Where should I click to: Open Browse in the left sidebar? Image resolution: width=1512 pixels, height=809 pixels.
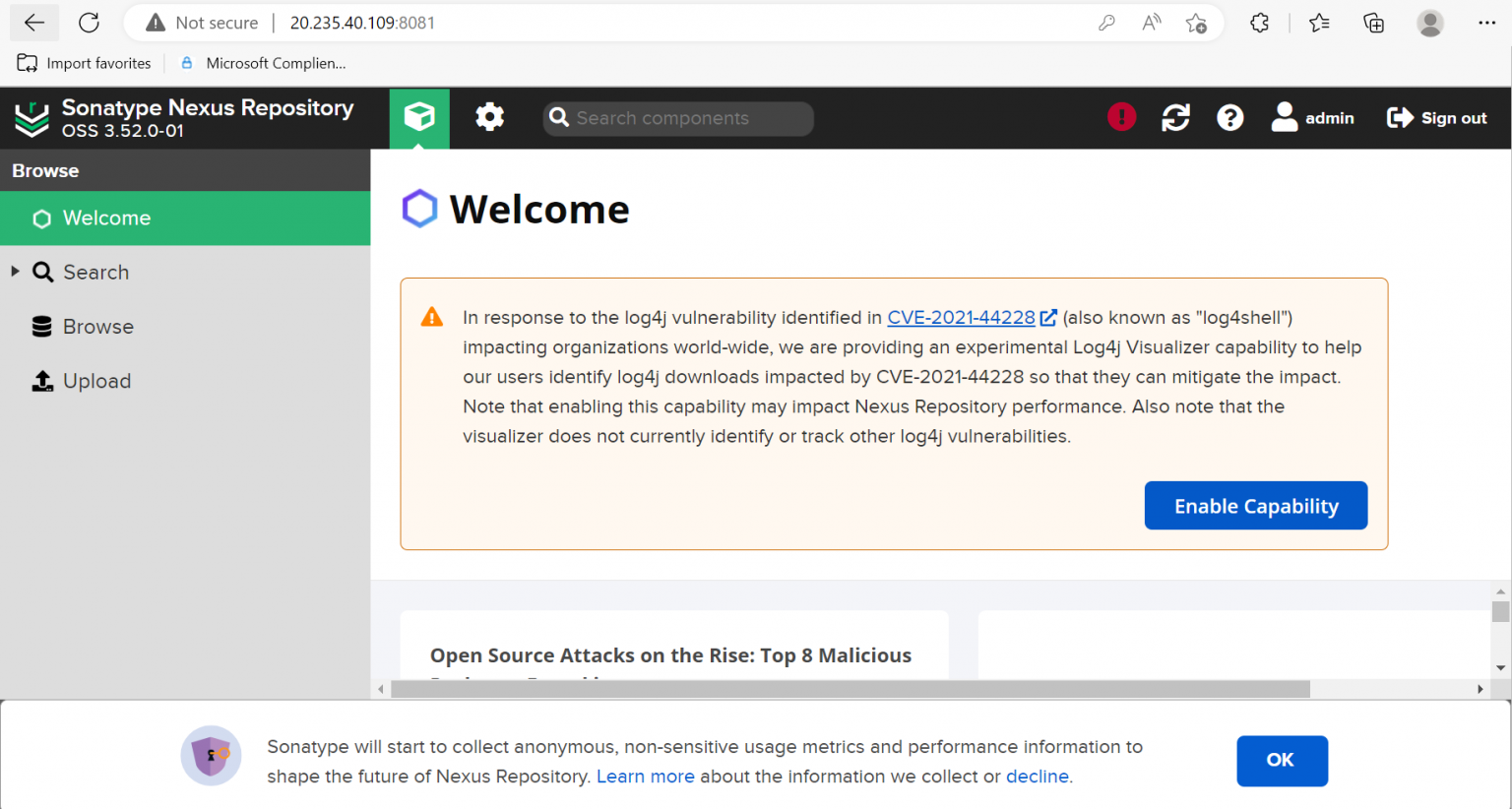point(97,327)
